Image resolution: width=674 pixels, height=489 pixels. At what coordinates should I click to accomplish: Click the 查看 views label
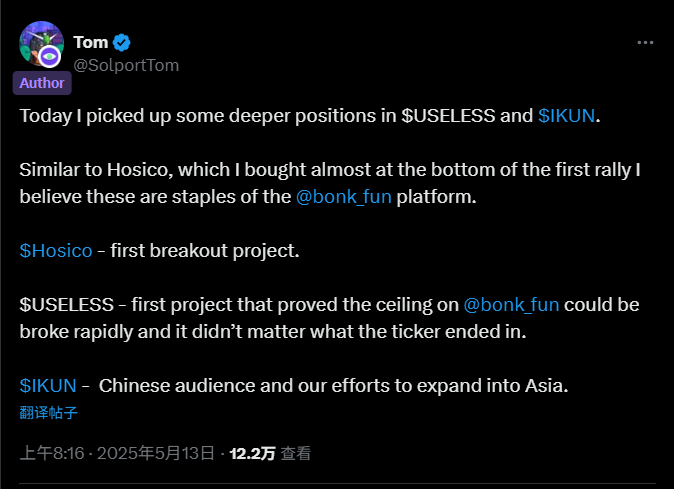coord(295,453)
